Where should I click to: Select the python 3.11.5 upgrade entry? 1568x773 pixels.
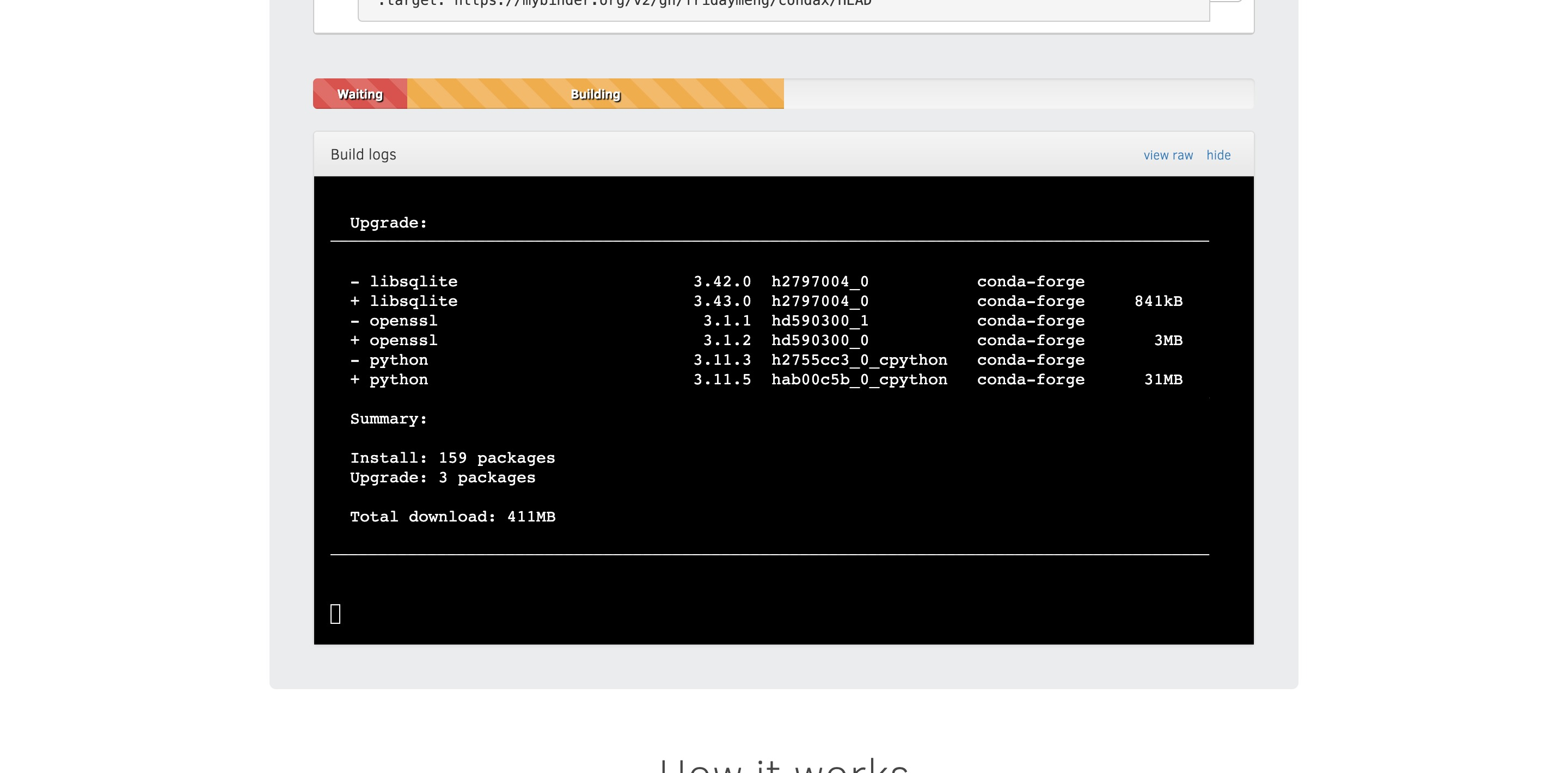pyautogui.click(x=399, y=379)
